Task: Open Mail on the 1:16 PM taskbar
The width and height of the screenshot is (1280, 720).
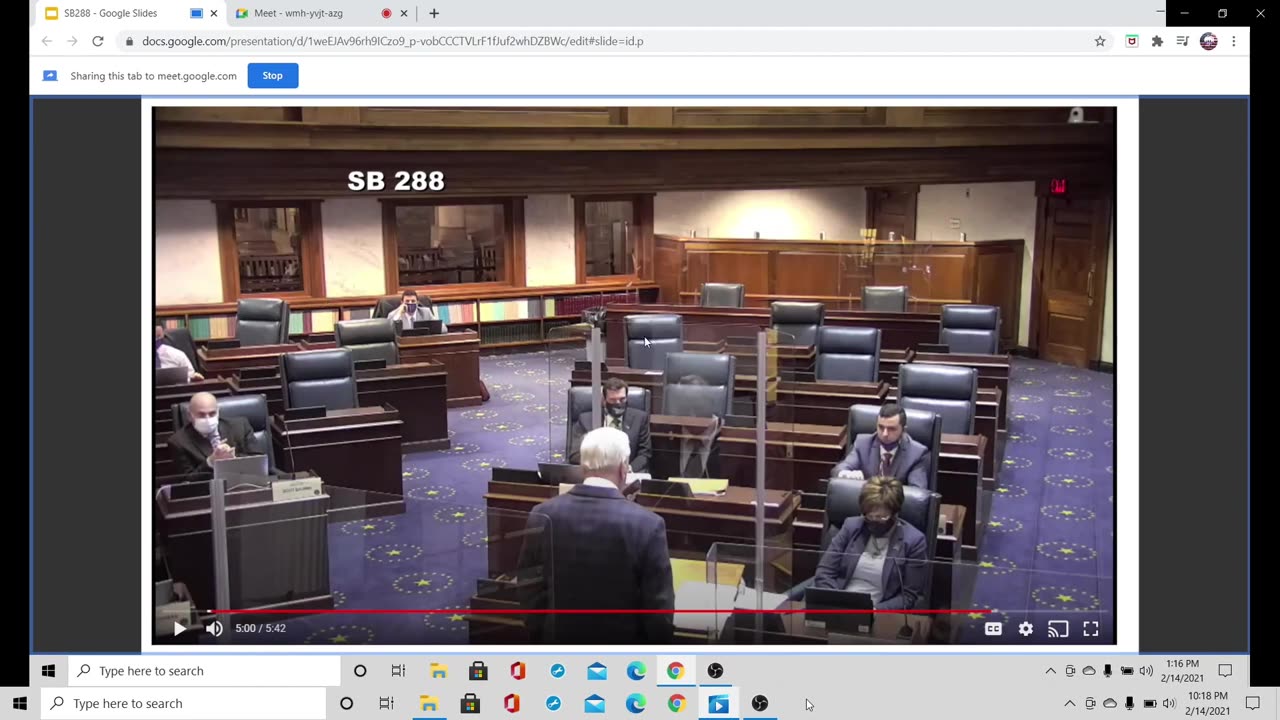Action: pos(597,671)
